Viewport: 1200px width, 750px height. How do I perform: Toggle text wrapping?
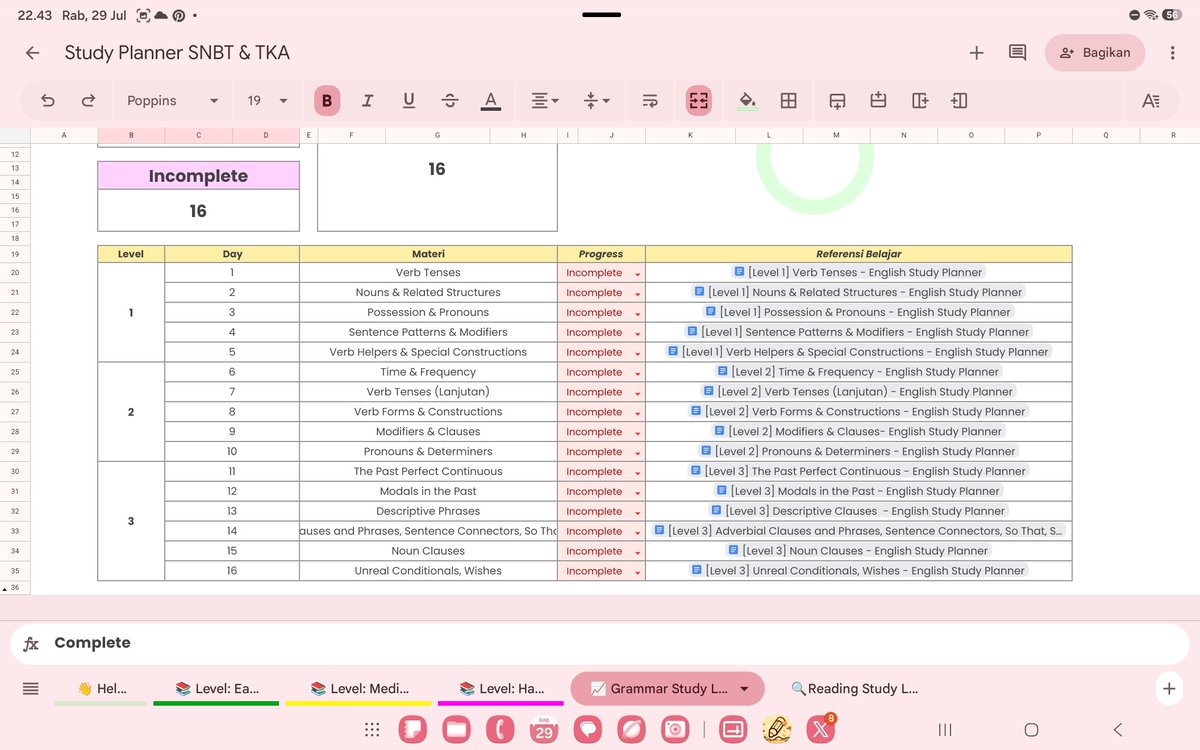[x=650, y=100]
